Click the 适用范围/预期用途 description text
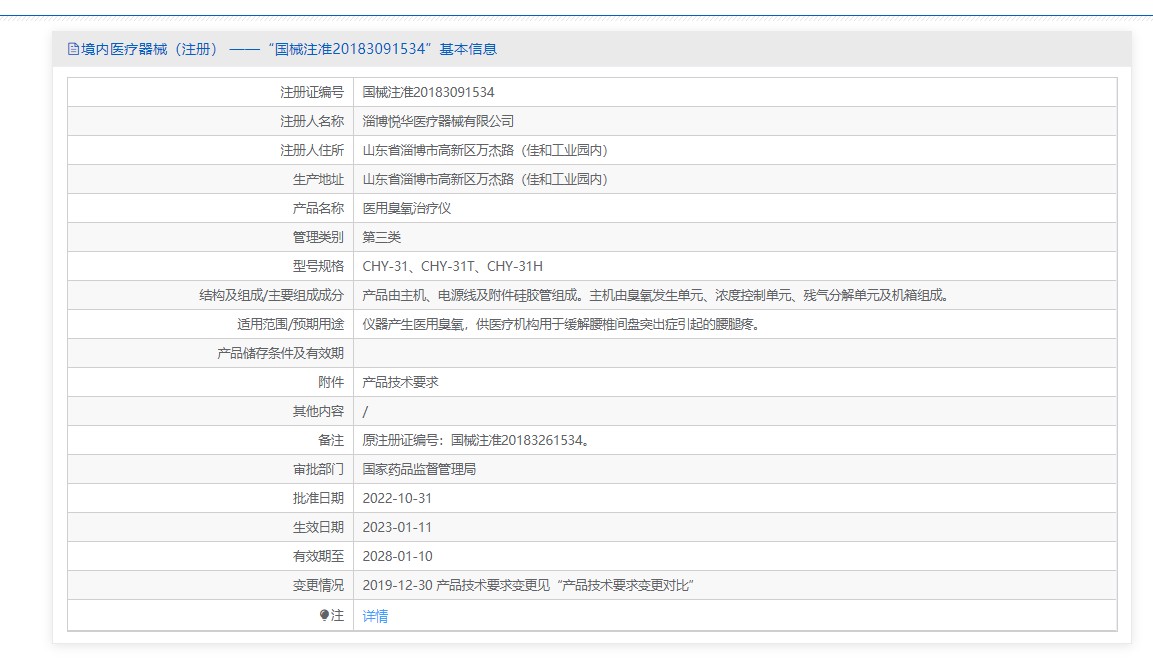Image resolution: width=1153 pixels, height=665 pixels. point(561,324)
